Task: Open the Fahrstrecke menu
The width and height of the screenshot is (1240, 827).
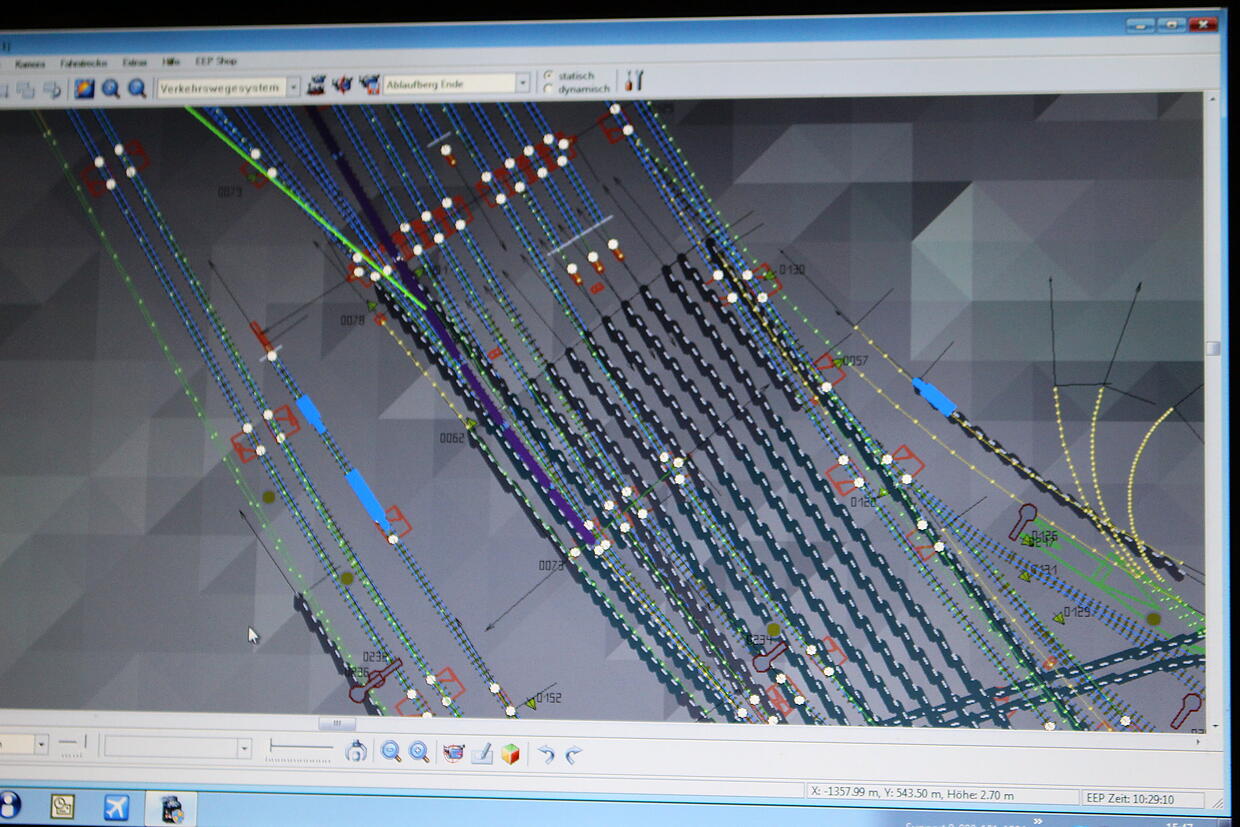Action: coord(83,63)
